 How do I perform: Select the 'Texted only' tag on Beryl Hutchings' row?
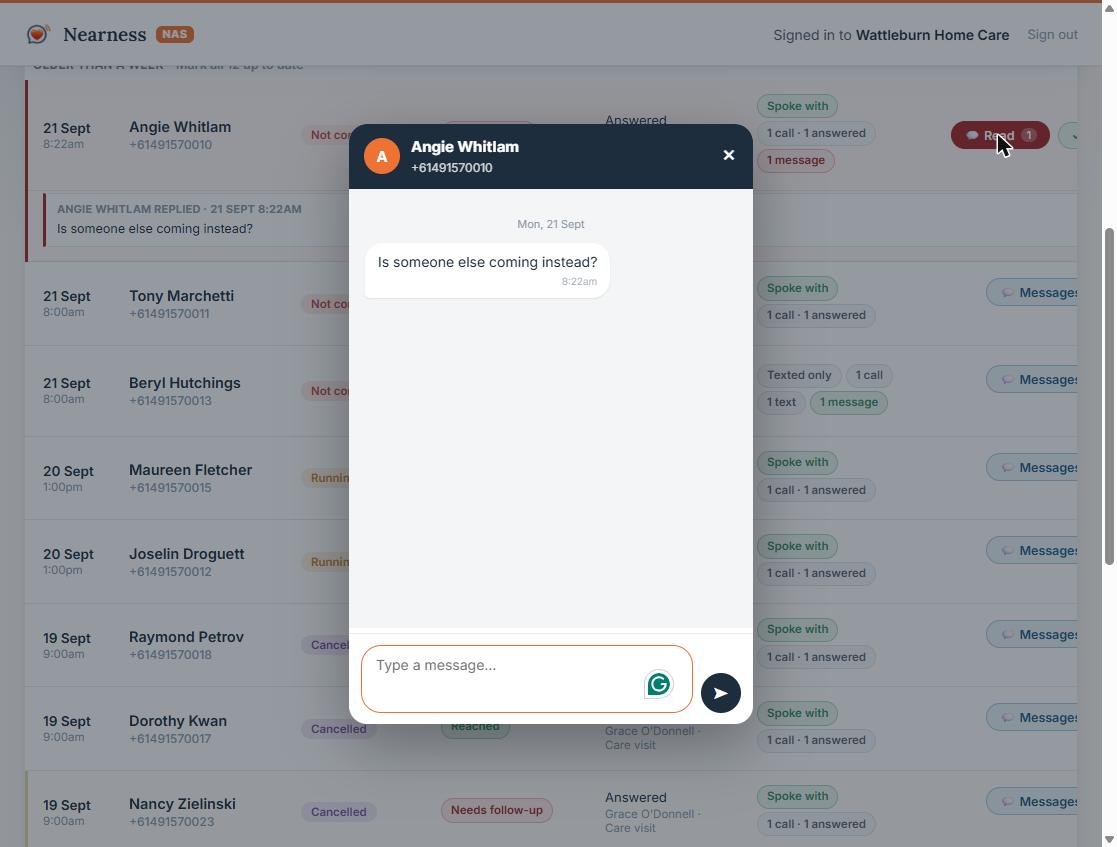tap(799, 375)
